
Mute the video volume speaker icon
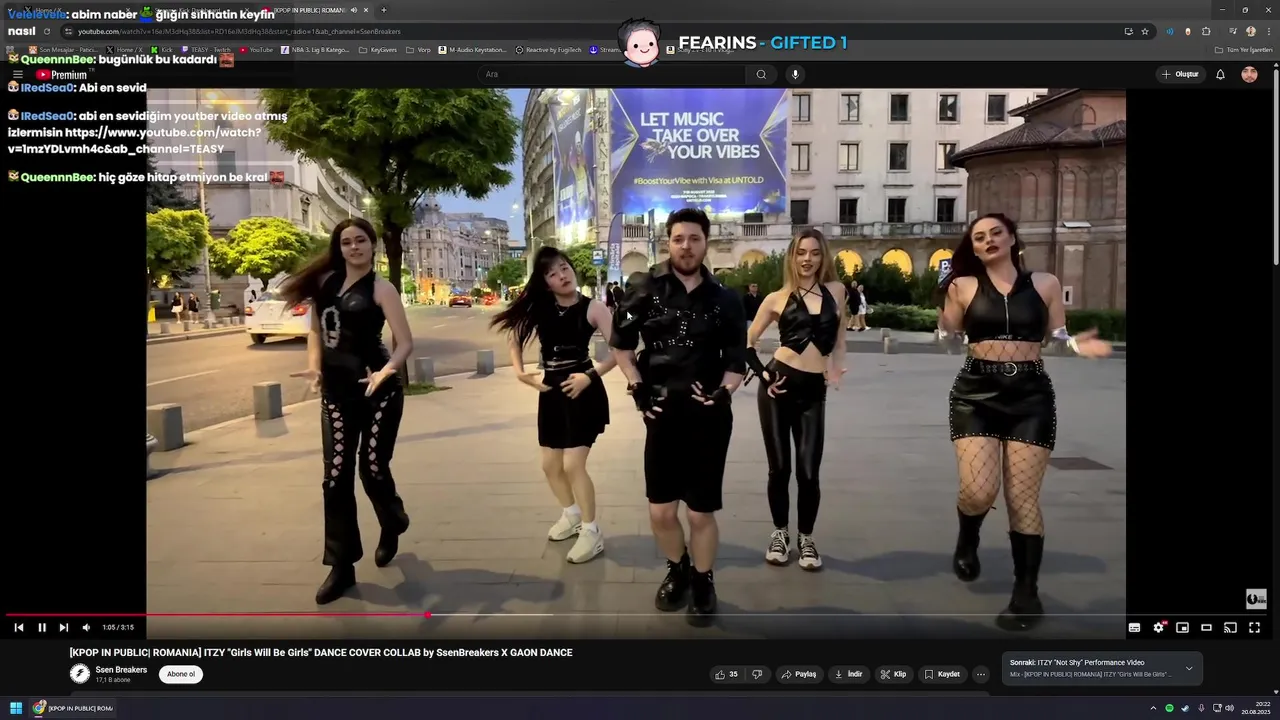[x=86, y=627]
